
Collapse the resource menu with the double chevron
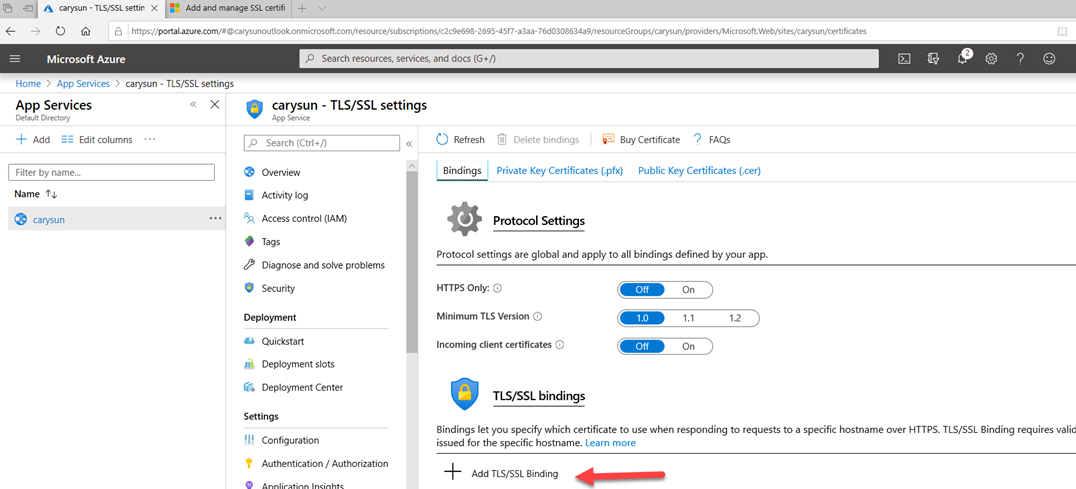[409, 143]
